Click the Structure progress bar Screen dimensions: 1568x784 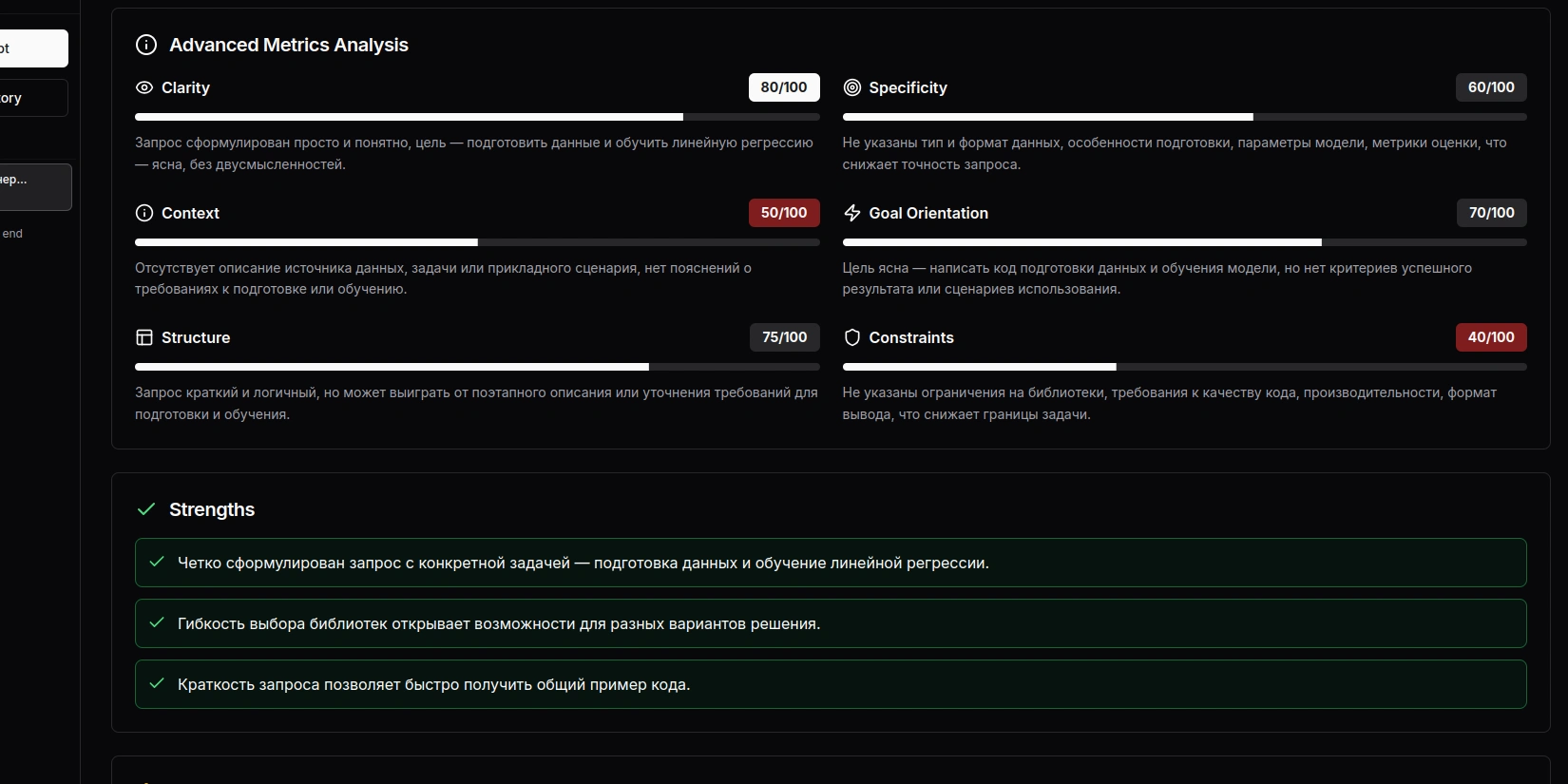(477, 367)
